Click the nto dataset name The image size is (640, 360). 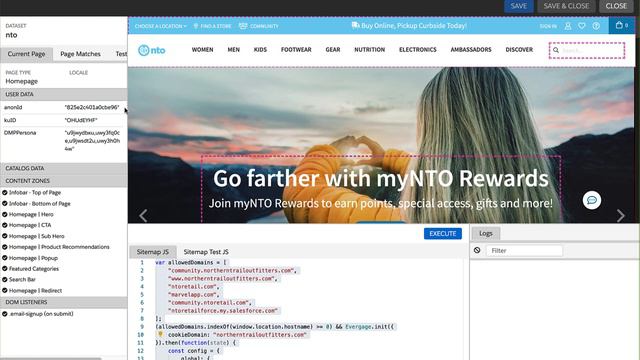[x=11, y=35]
